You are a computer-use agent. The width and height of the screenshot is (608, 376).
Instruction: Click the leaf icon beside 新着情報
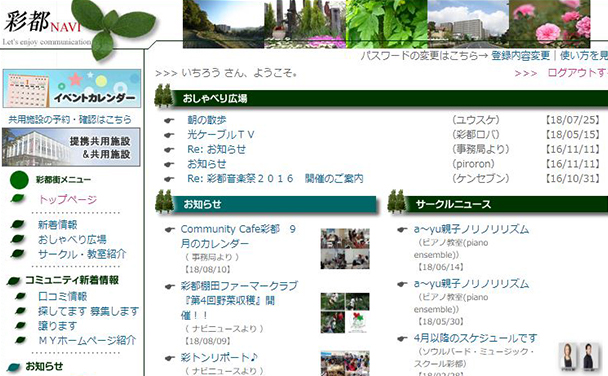pyautogui.click(x=18, y=224)
